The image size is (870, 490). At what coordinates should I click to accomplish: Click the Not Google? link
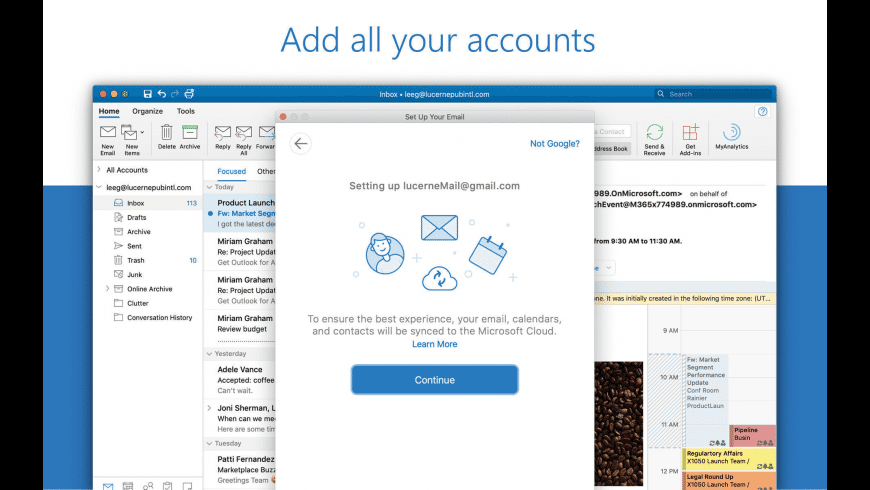pos(554,144)
